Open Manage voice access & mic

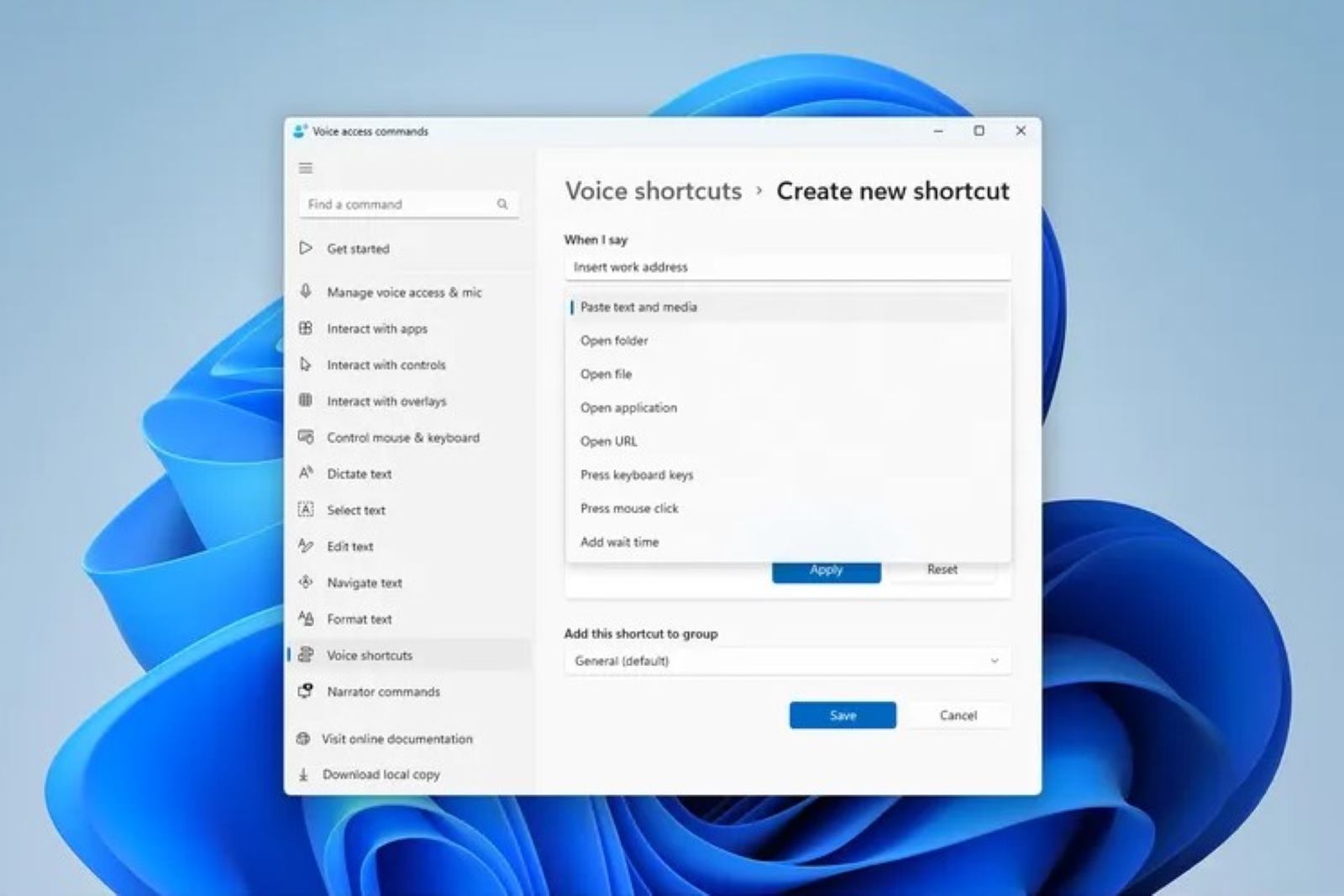(x=409, y=292)
